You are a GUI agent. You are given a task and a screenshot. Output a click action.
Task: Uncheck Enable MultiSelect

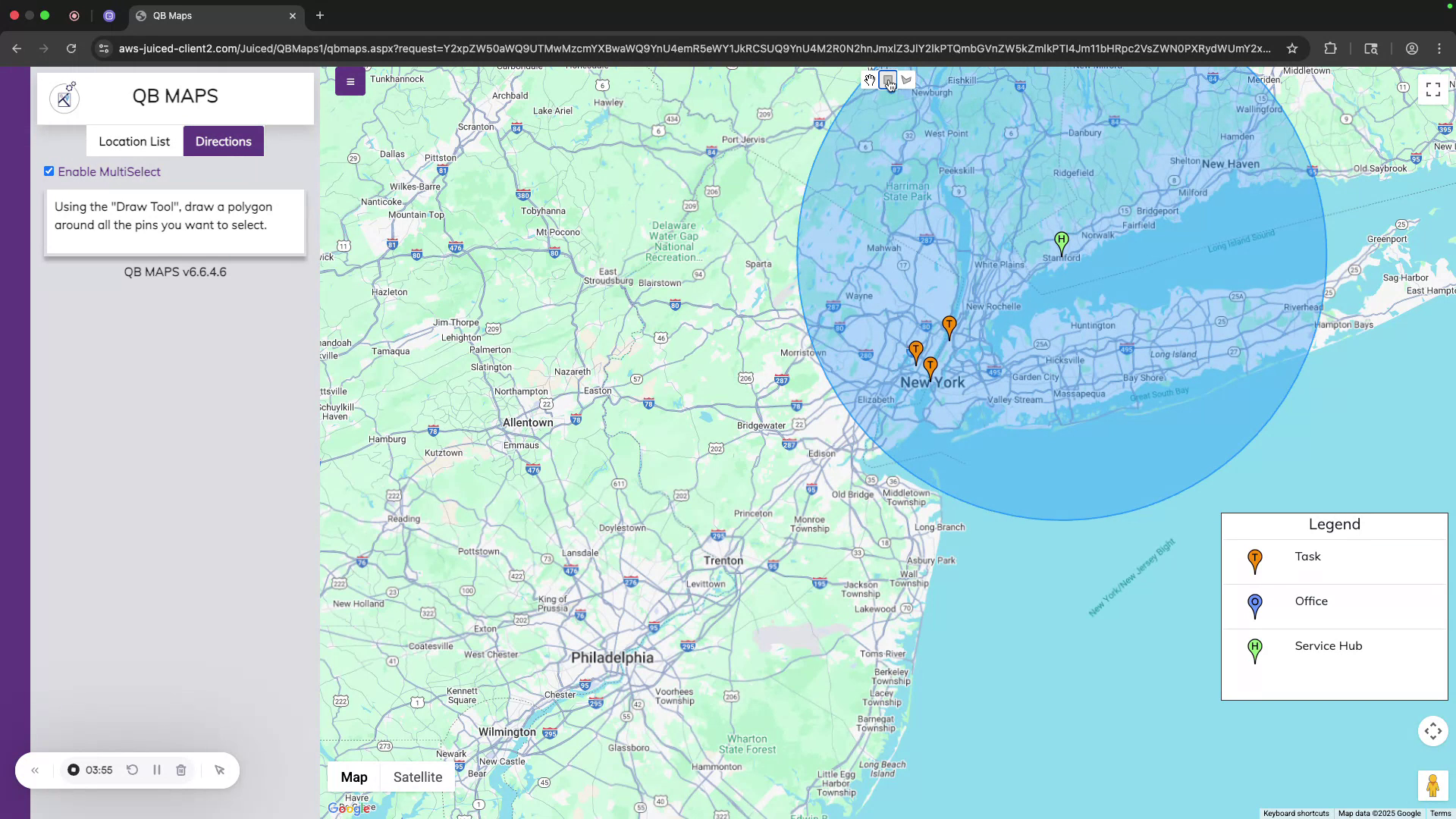click(49, 171)
